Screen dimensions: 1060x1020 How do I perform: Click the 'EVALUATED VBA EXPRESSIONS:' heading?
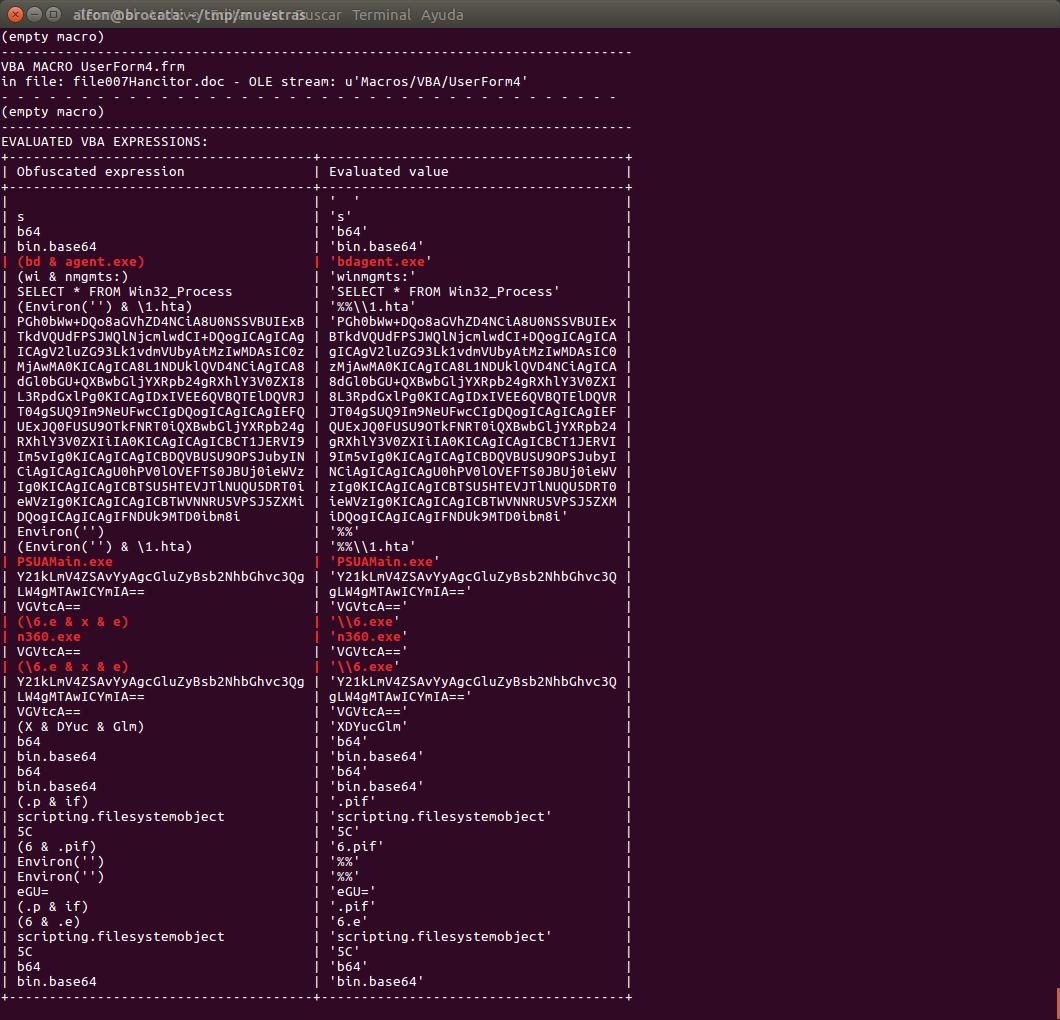pyautogui.click(x=105, y=141)
